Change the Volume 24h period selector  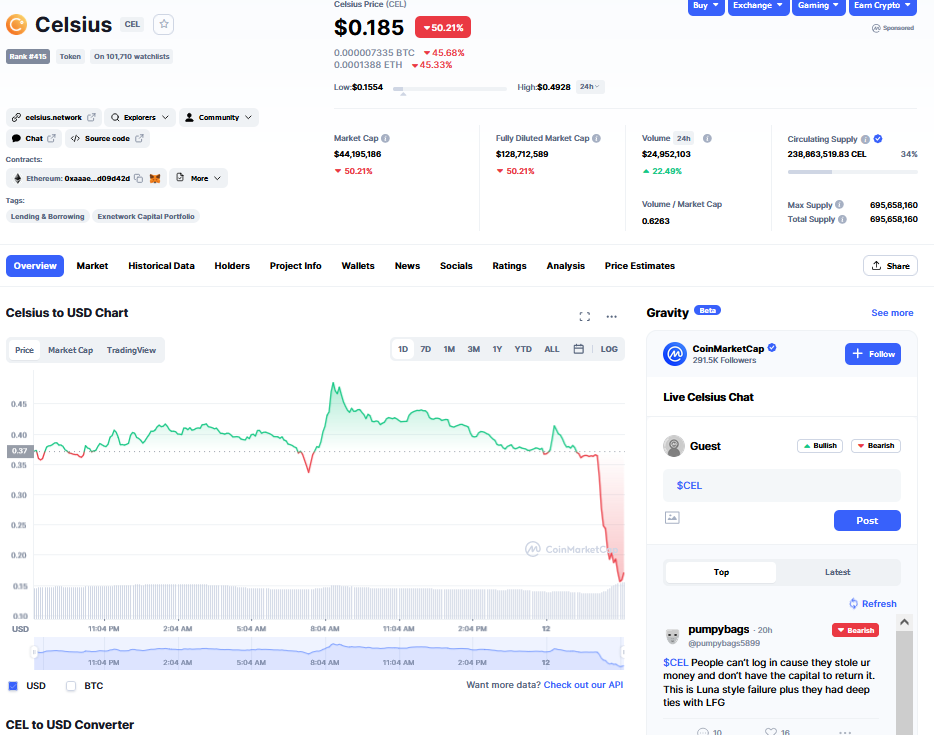683,138
